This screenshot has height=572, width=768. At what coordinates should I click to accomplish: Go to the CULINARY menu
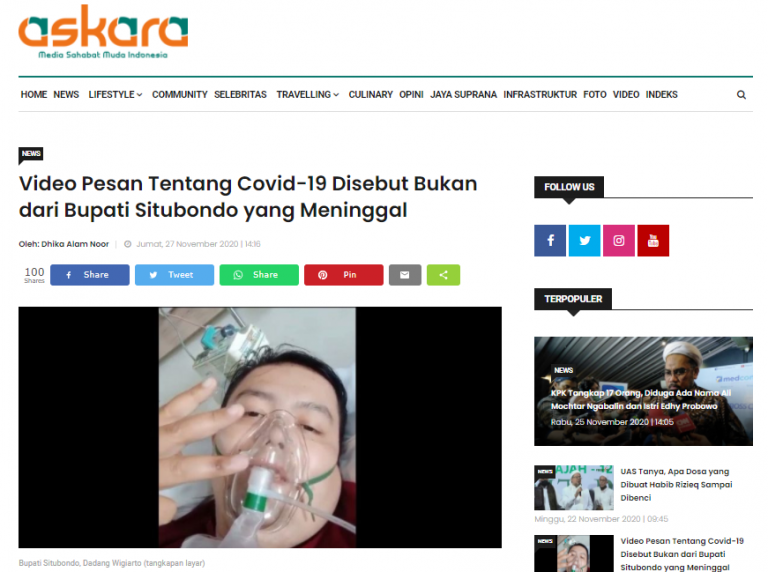click(x=371, y=95)
